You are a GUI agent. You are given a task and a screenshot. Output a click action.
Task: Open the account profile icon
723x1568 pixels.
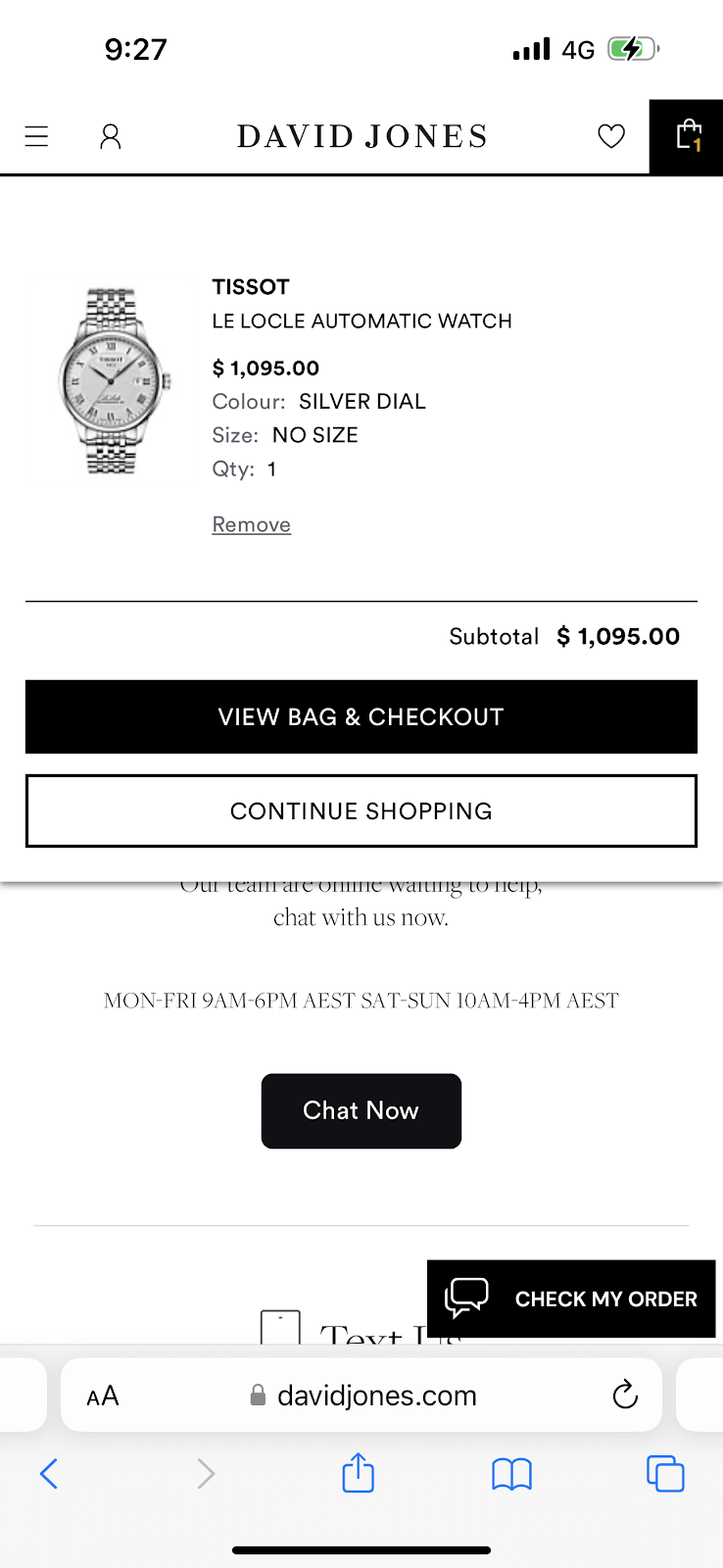pos(111,136)
